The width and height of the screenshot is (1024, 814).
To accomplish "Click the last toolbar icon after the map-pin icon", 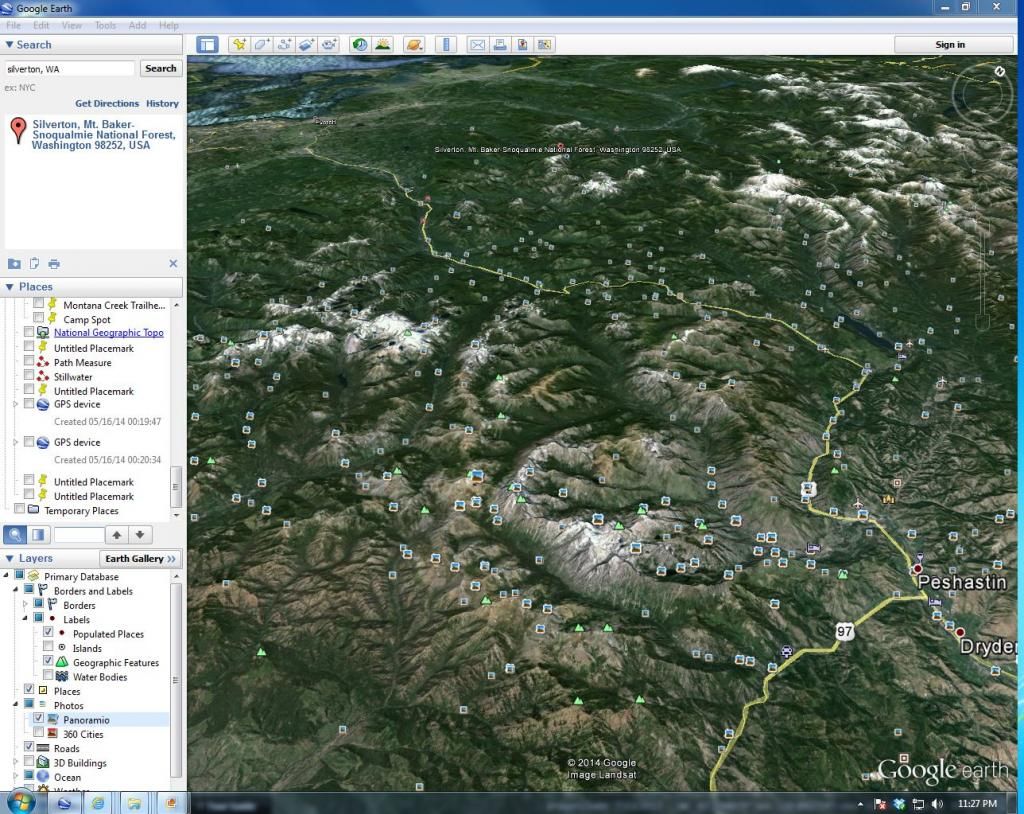I will point(544,44).
